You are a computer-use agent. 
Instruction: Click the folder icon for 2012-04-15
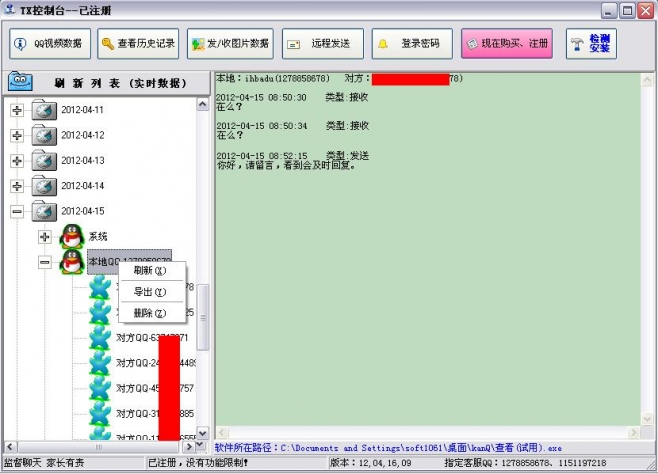[x=44, y=211]
